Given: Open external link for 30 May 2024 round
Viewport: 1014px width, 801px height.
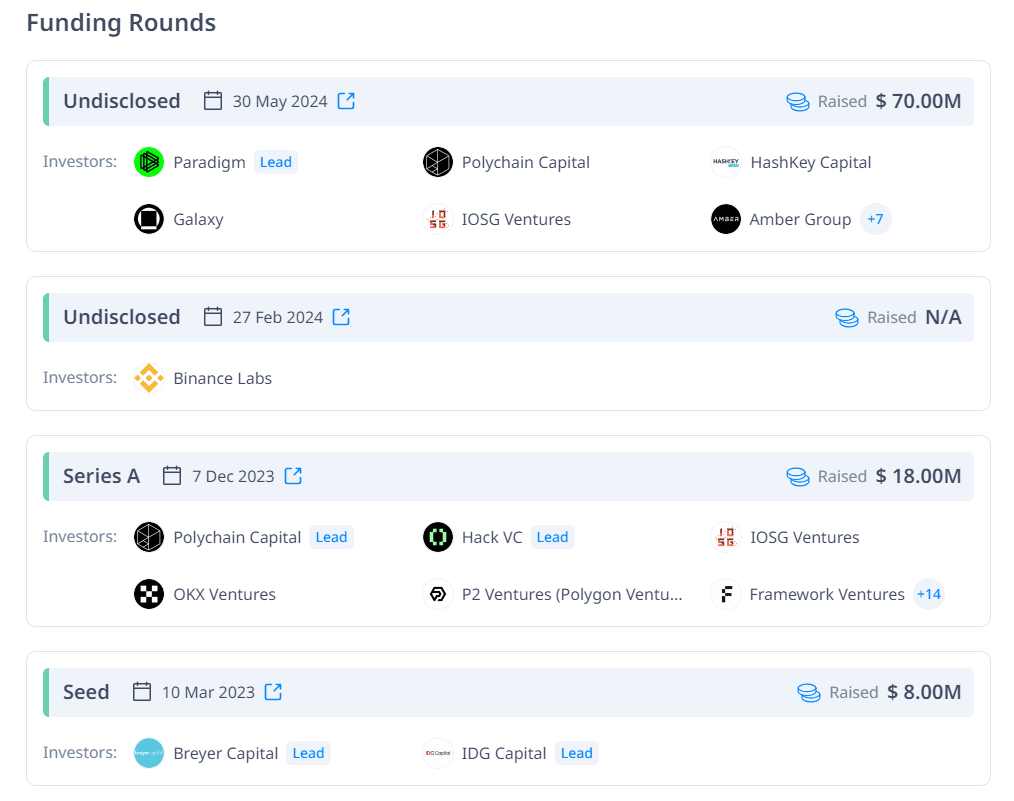Looking at the screenshot, I should coord(346,101).
